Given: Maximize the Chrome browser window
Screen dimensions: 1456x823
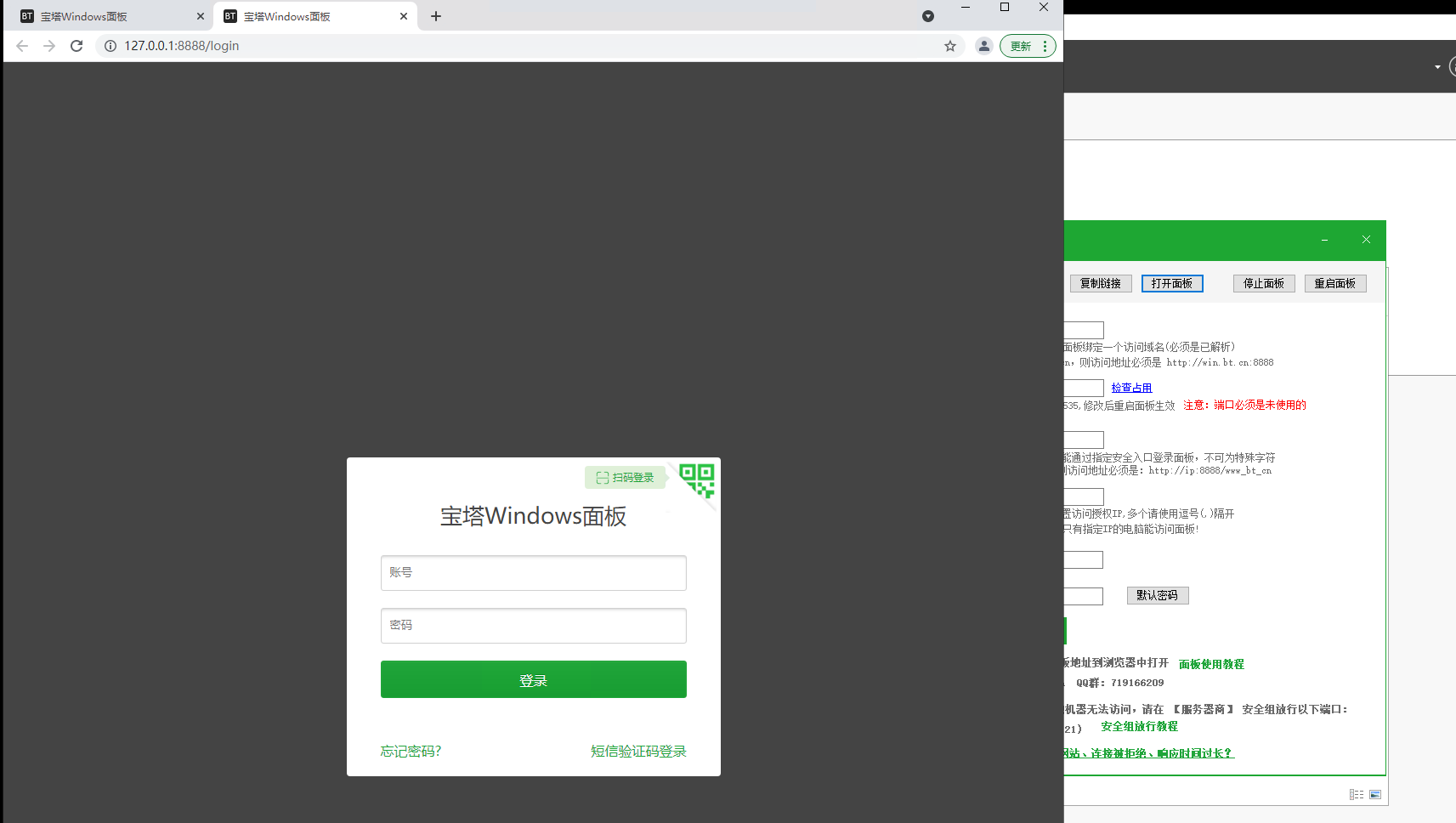Looking at the screenshot, I should pyautogui.click(x=1005, y=7).
